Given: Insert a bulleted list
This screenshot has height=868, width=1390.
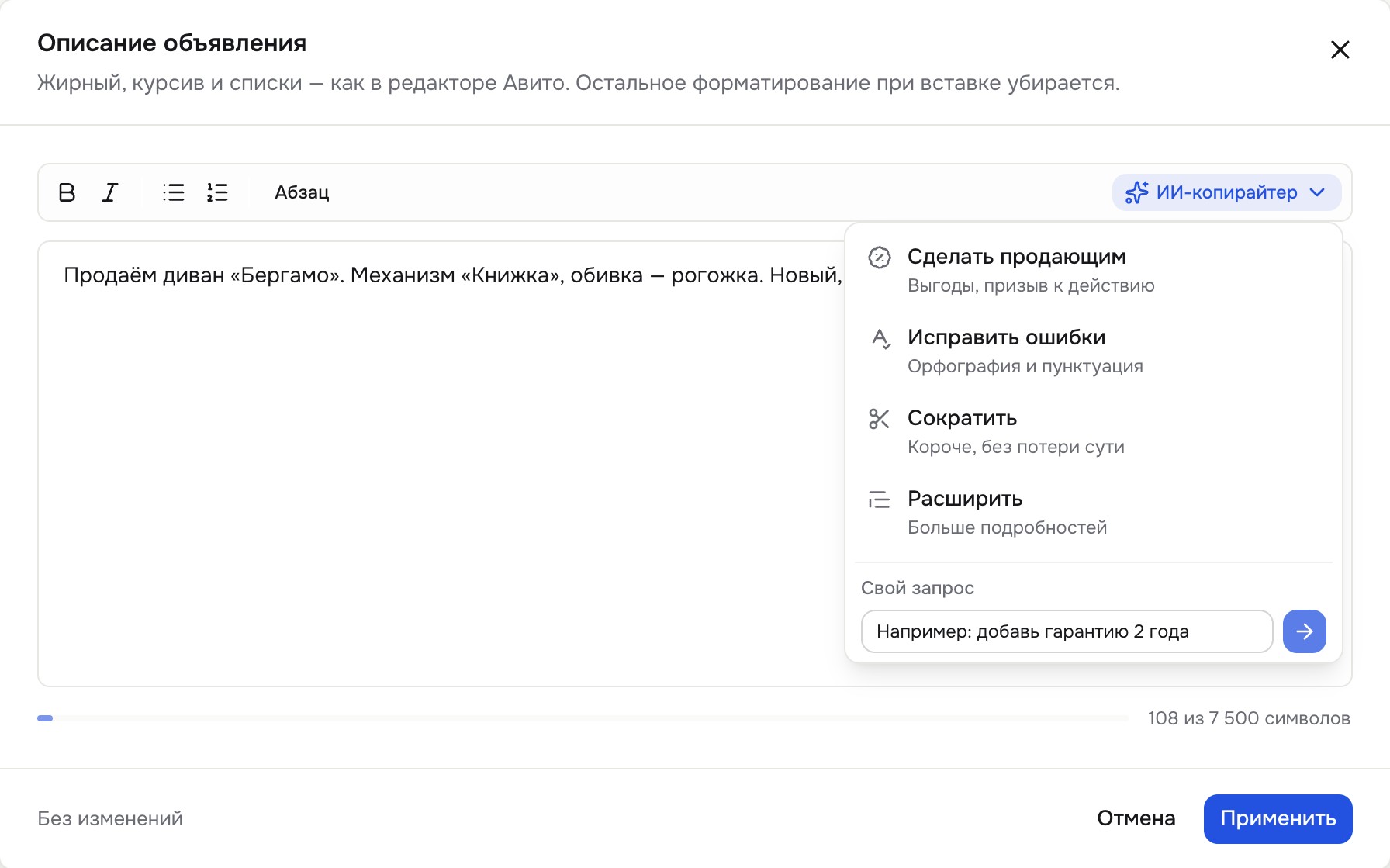Looking at the screenshot, I should point(174,192).
